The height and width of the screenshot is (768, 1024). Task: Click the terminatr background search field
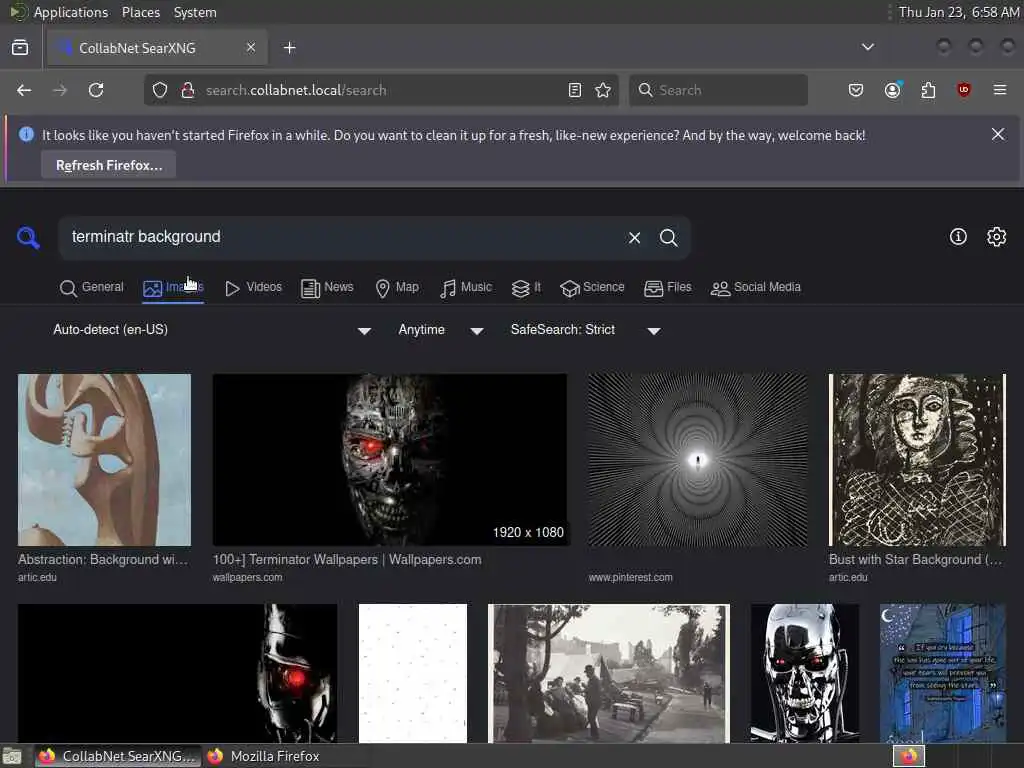[x=340, y=237]
